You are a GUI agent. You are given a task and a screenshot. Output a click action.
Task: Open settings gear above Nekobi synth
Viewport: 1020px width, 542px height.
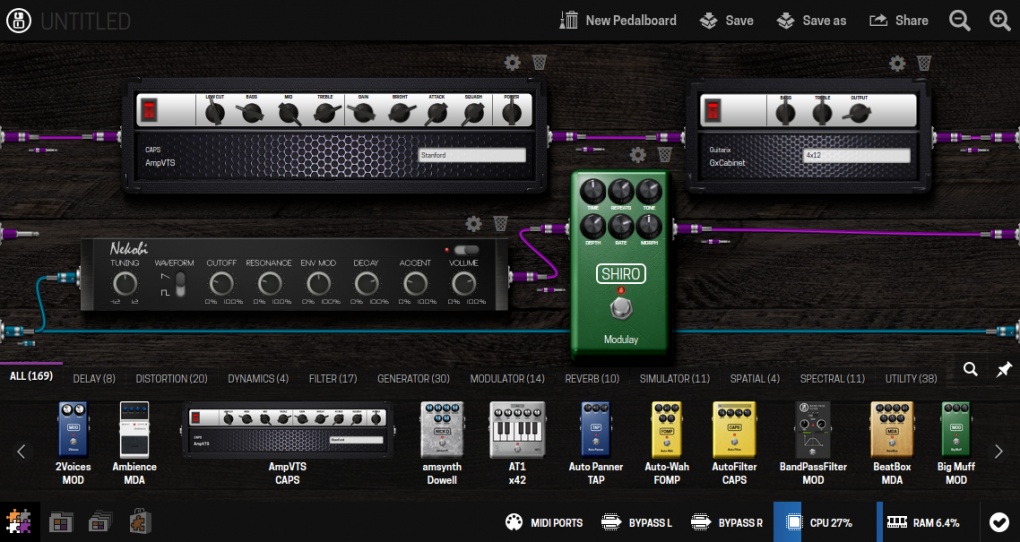tap(474, 224)
